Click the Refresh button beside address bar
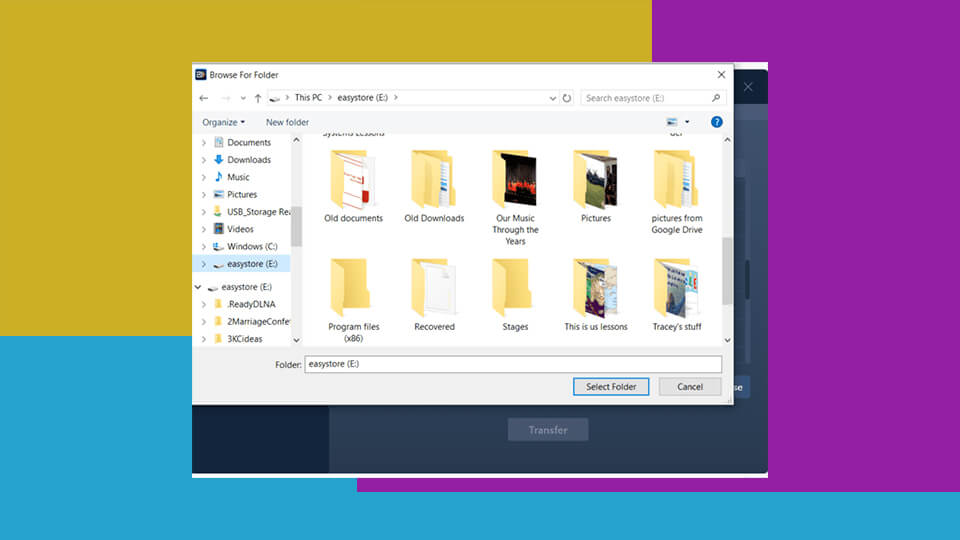Viewport: 960px width, 540px height. tap(567, 98)
